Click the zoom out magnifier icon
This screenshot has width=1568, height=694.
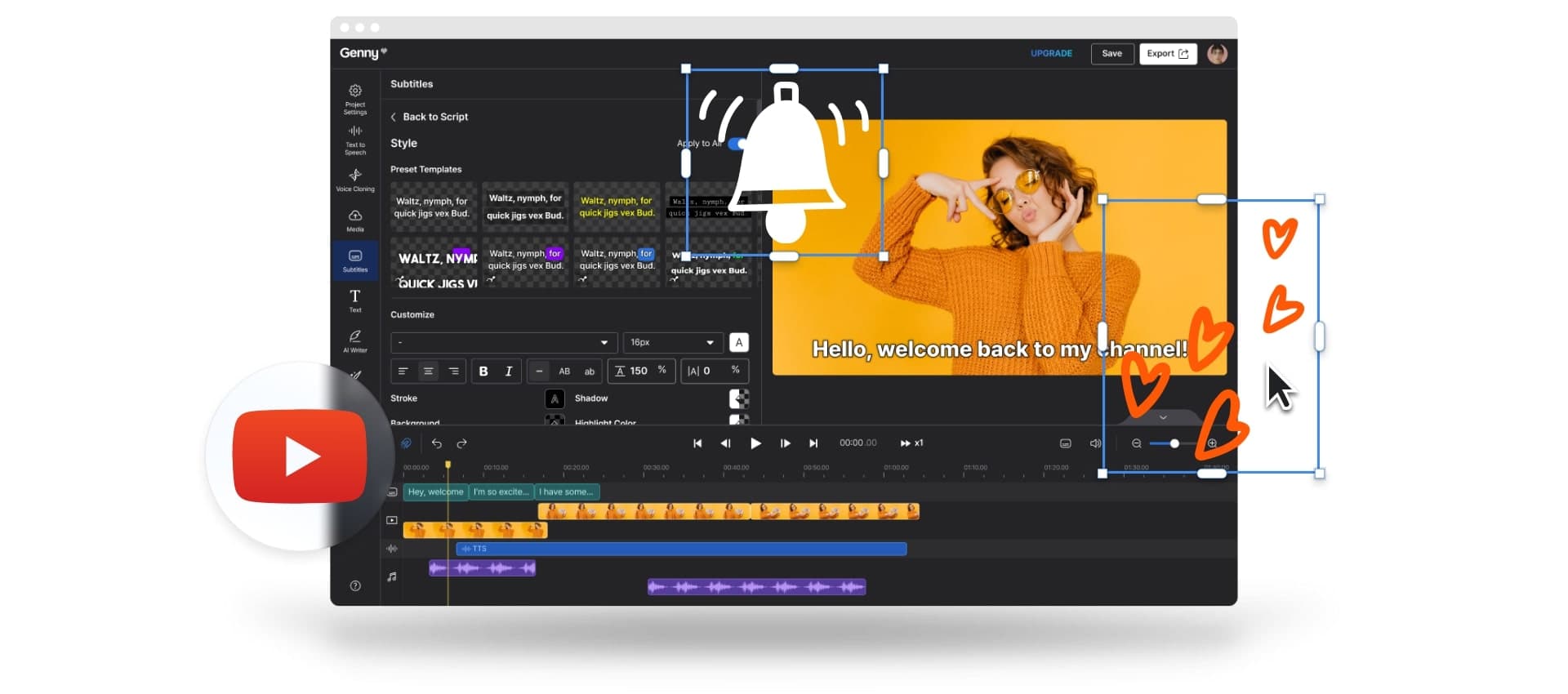pyautogui.click(x=1136, y=443)
